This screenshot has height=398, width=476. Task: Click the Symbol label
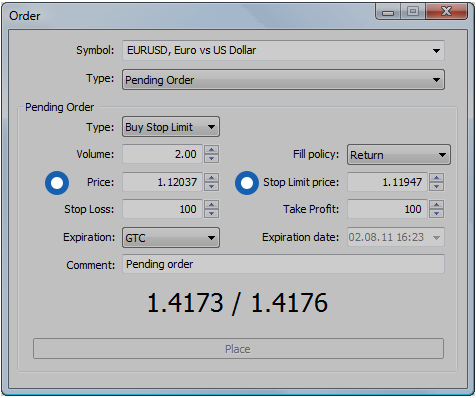[x=95, y=50]
